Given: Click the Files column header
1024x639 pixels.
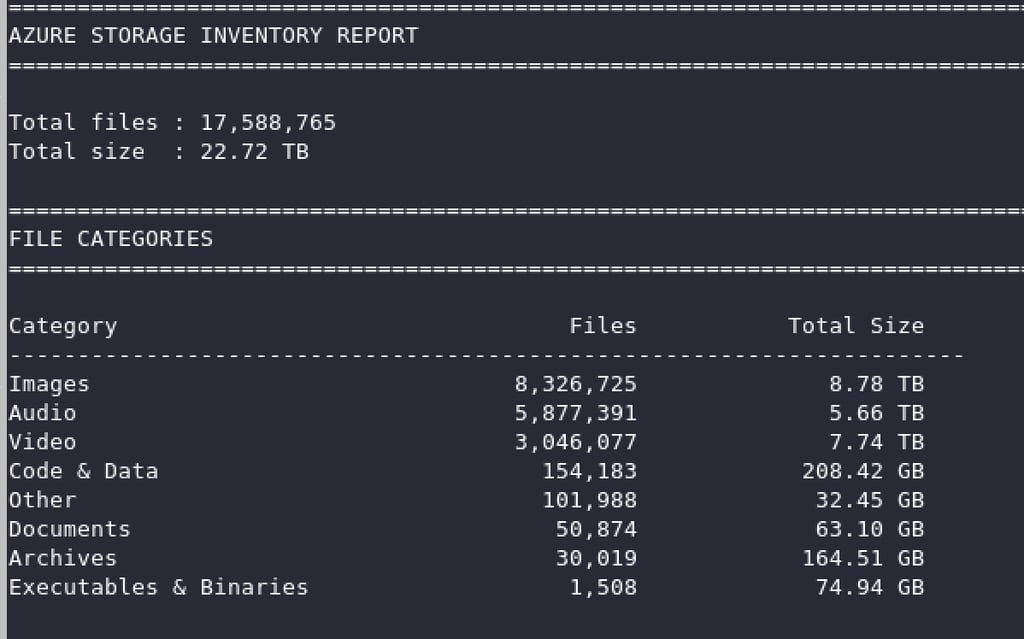Looking at the screenshot, I should (603, 326).
